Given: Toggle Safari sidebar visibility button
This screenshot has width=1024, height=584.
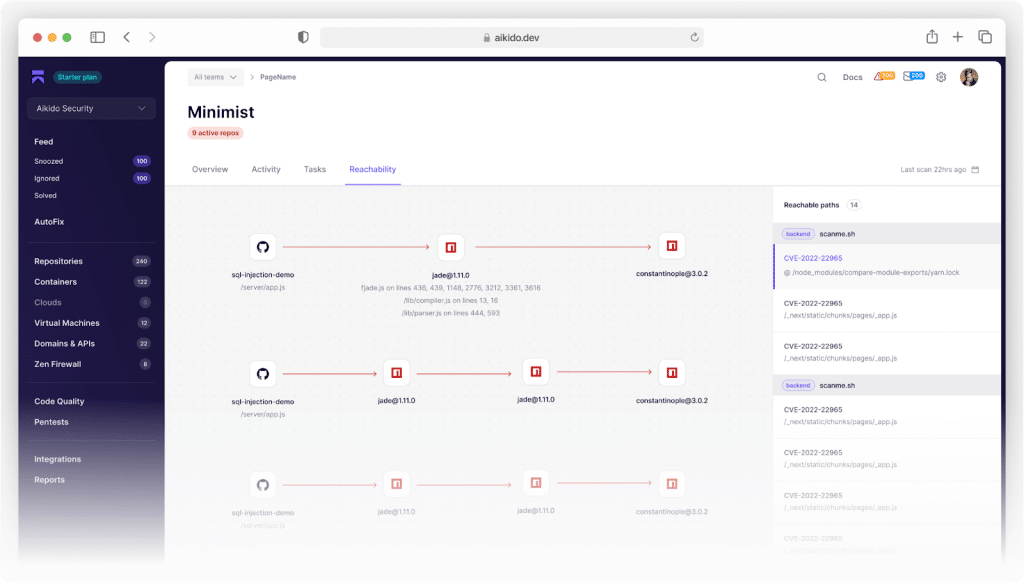Looking at the screenshot, I should [97, 37].
